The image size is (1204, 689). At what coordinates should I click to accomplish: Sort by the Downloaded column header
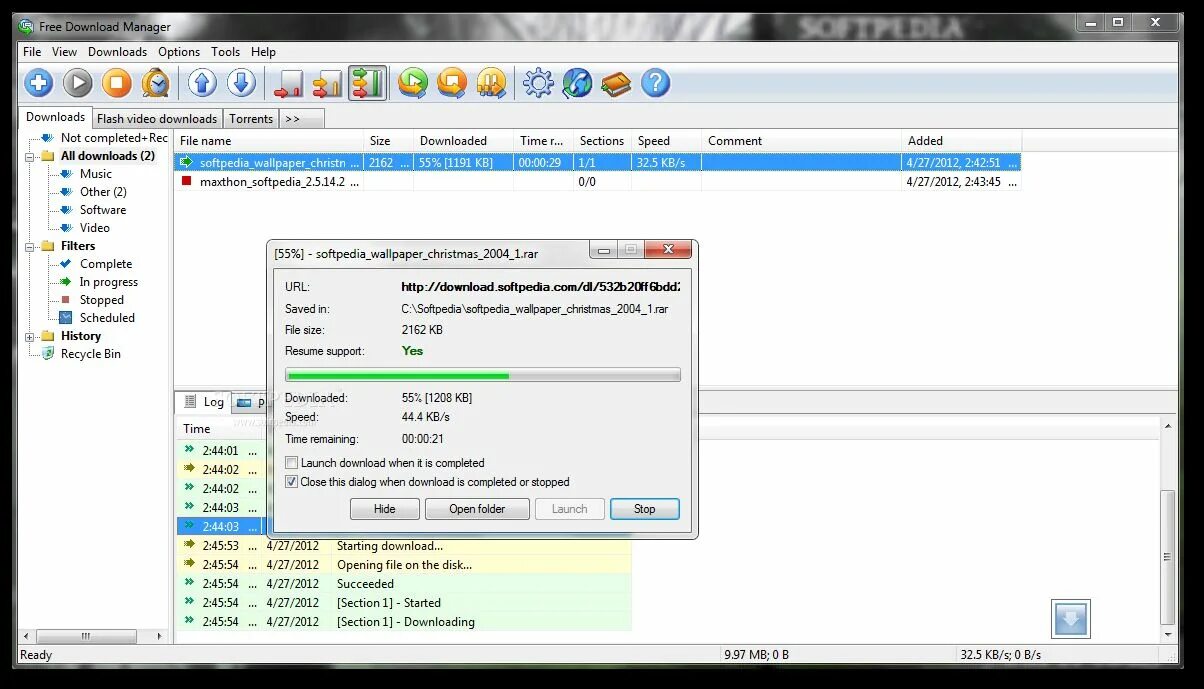pyautogui.click(x=463, y=141)
